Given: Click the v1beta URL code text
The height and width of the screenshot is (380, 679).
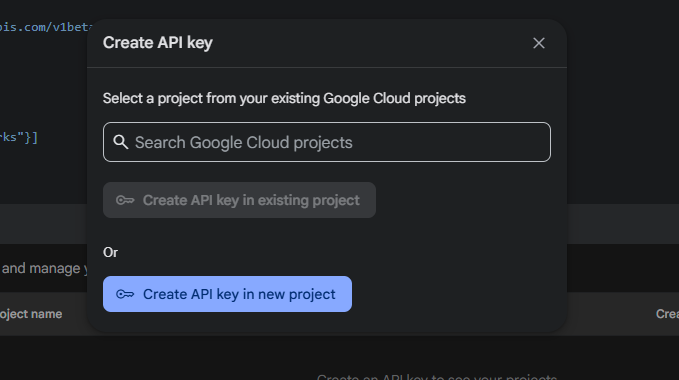Looking at the screenshot, I should (46, 27).
